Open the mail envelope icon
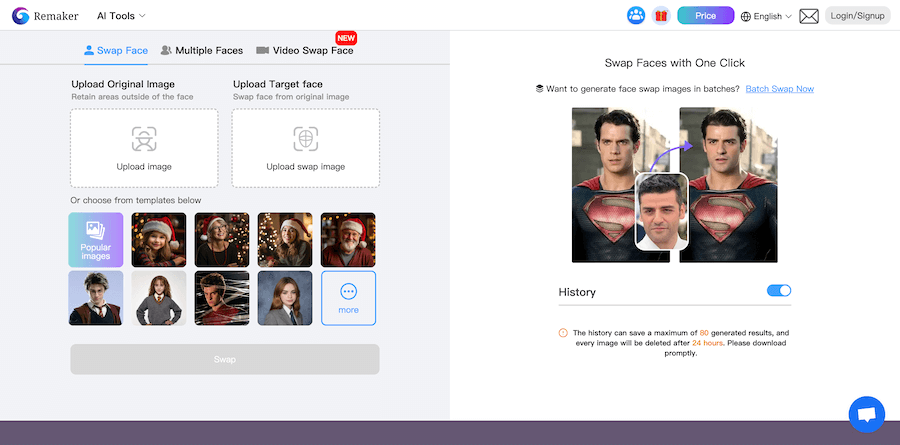Viewport: 900px width, 445px height. click(x=809, y=16)
